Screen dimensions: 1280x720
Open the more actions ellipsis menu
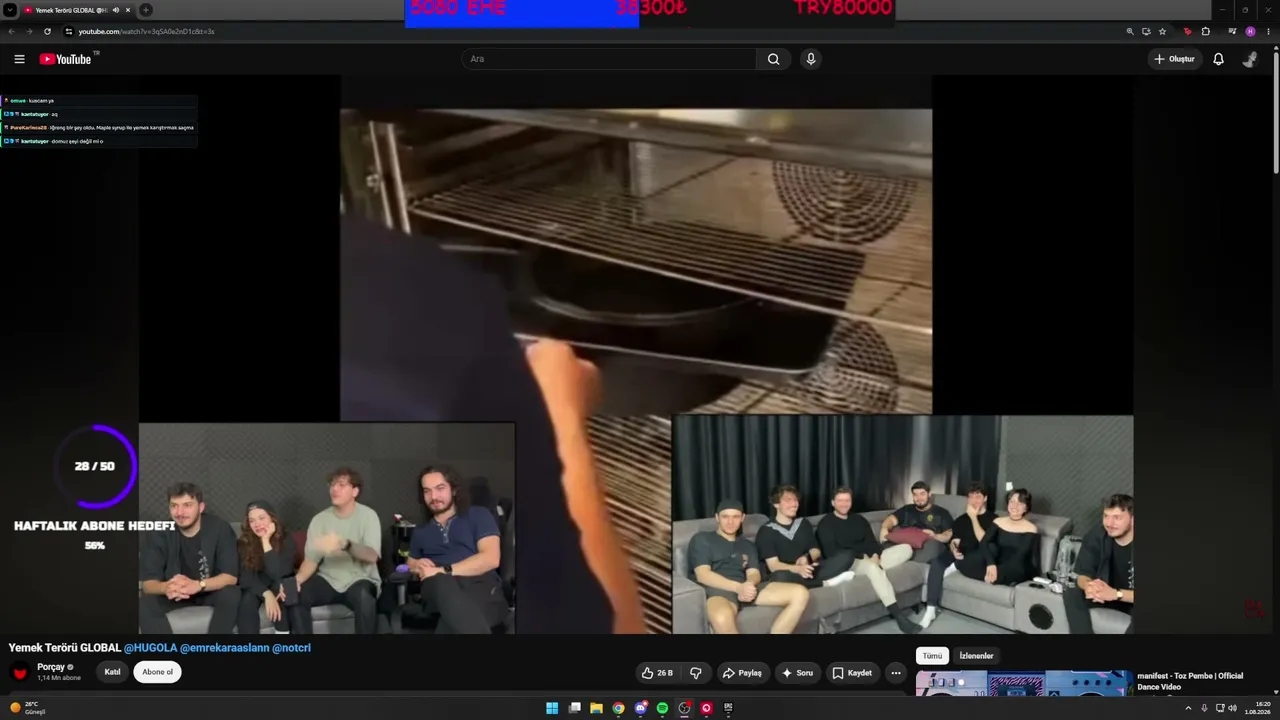point(896,673)
